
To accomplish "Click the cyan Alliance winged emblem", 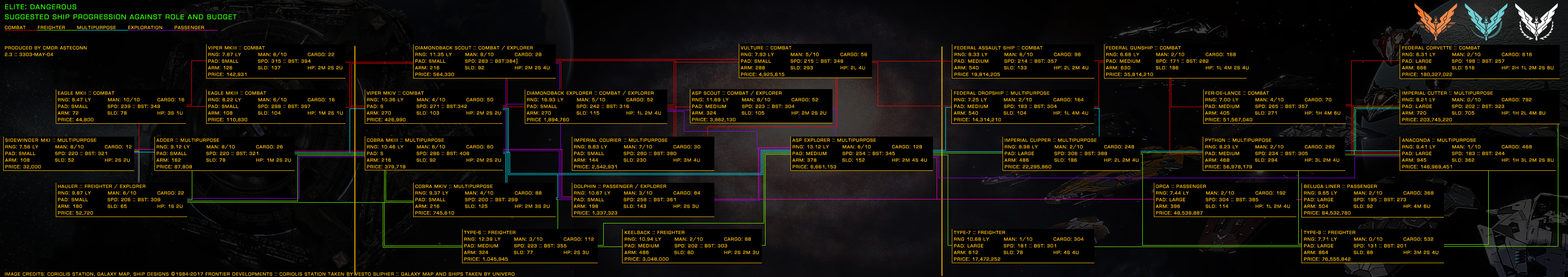I will click(1485, 21).
